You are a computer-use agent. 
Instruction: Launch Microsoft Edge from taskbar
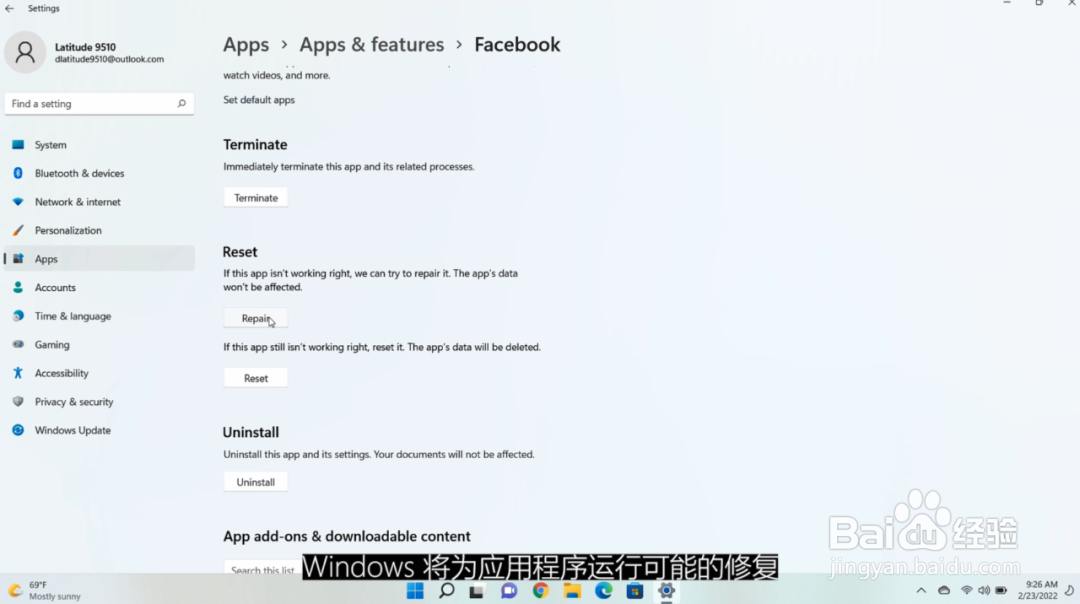[x=604, y=591]
